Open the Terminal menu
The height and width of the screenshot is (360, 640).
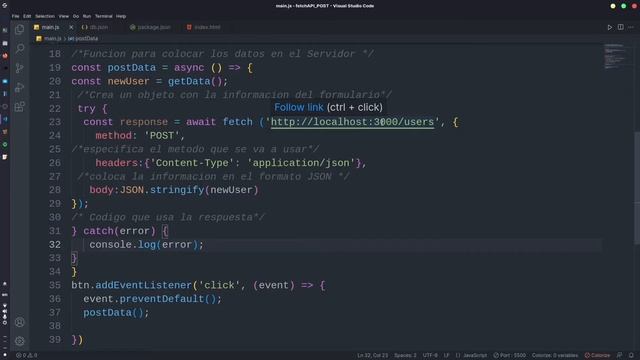coord(104,16)
